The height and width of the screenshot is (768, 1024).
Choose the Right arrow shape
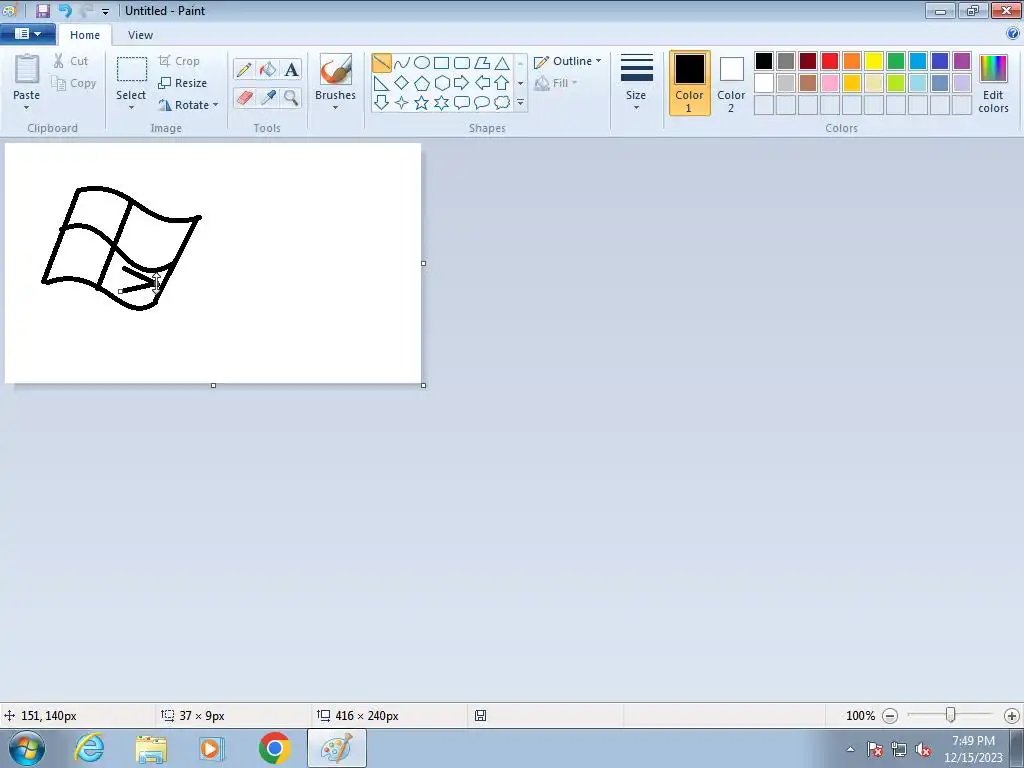coord(462,83)
